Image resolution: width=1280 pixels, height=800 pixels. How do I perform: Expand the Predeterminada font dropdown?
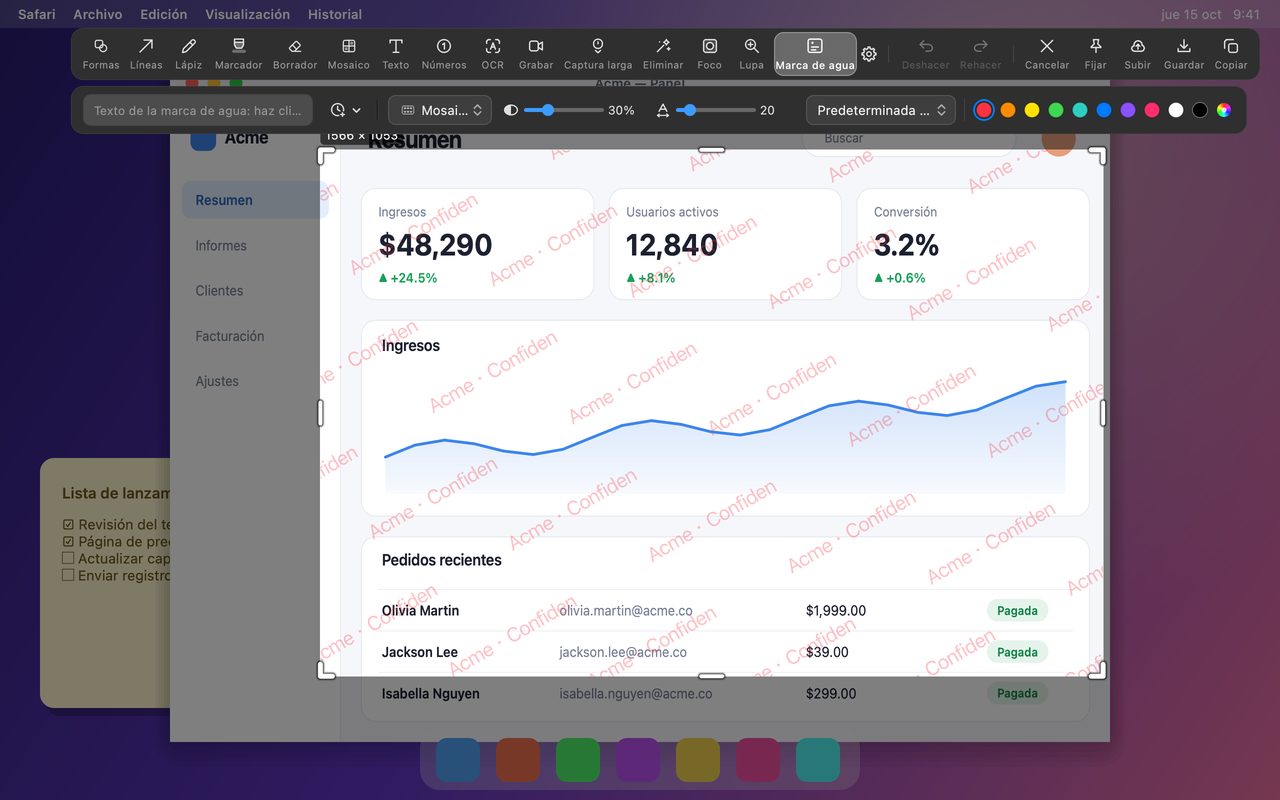(x=881, y=110)
